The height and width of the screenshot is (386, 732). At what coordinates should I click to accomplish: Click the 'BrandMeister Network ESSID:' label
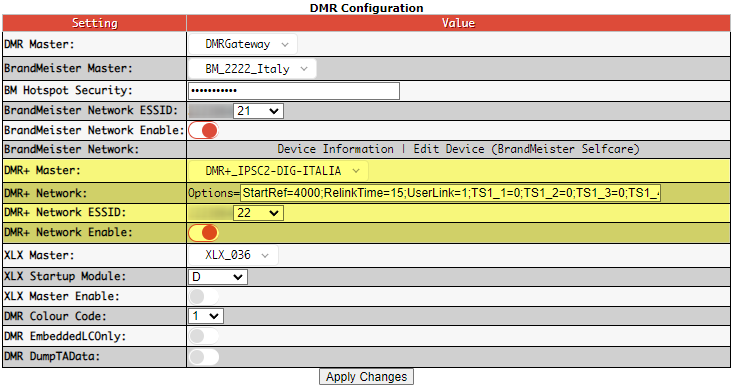click(91, 110)
